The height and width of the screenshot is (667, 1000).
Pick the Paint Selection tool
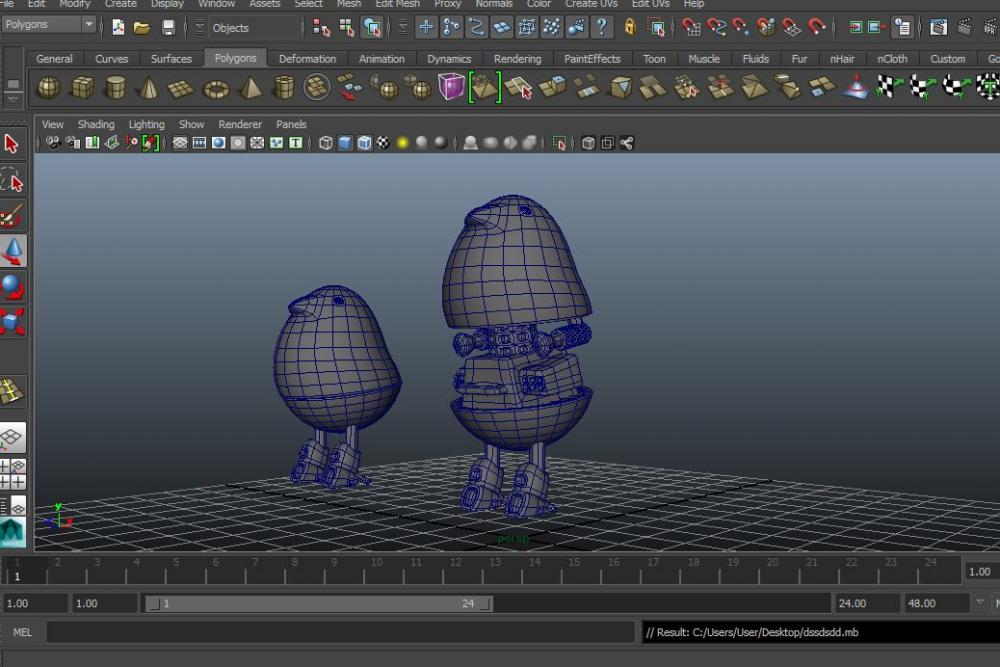coord(12,216)
